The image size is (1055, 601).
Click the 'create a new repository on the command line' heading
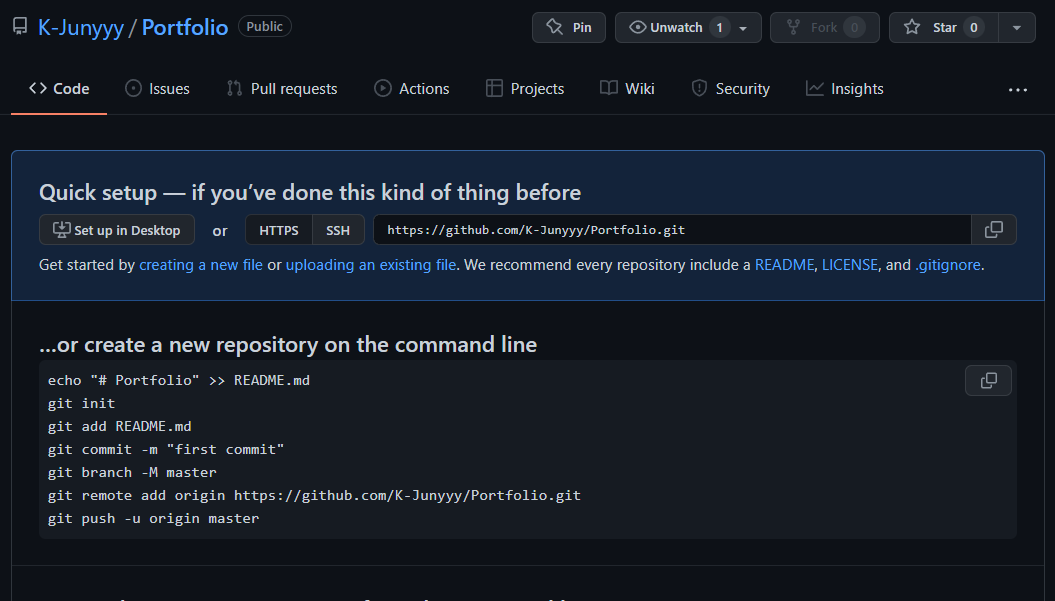coord(288,345)
